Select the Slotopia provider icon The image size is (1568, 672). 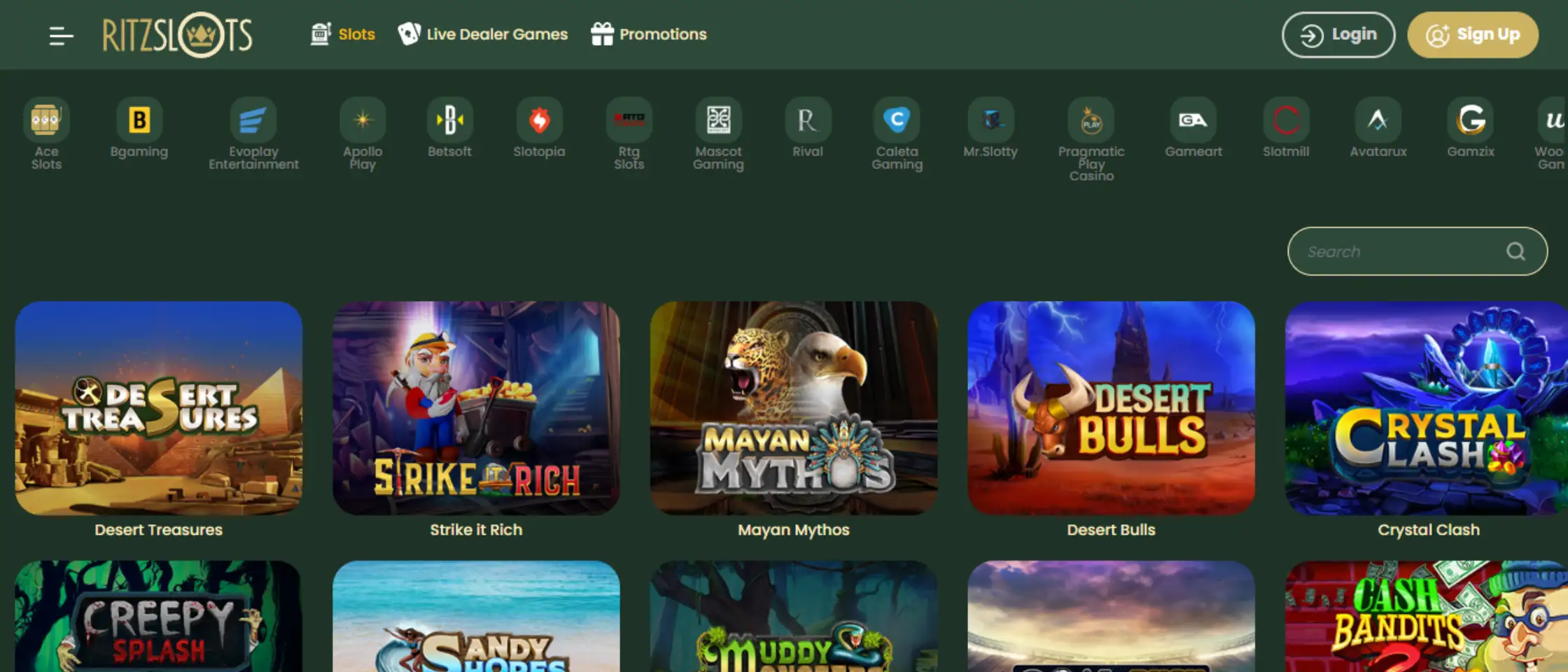pyautogui.click(x=538, y=120)
